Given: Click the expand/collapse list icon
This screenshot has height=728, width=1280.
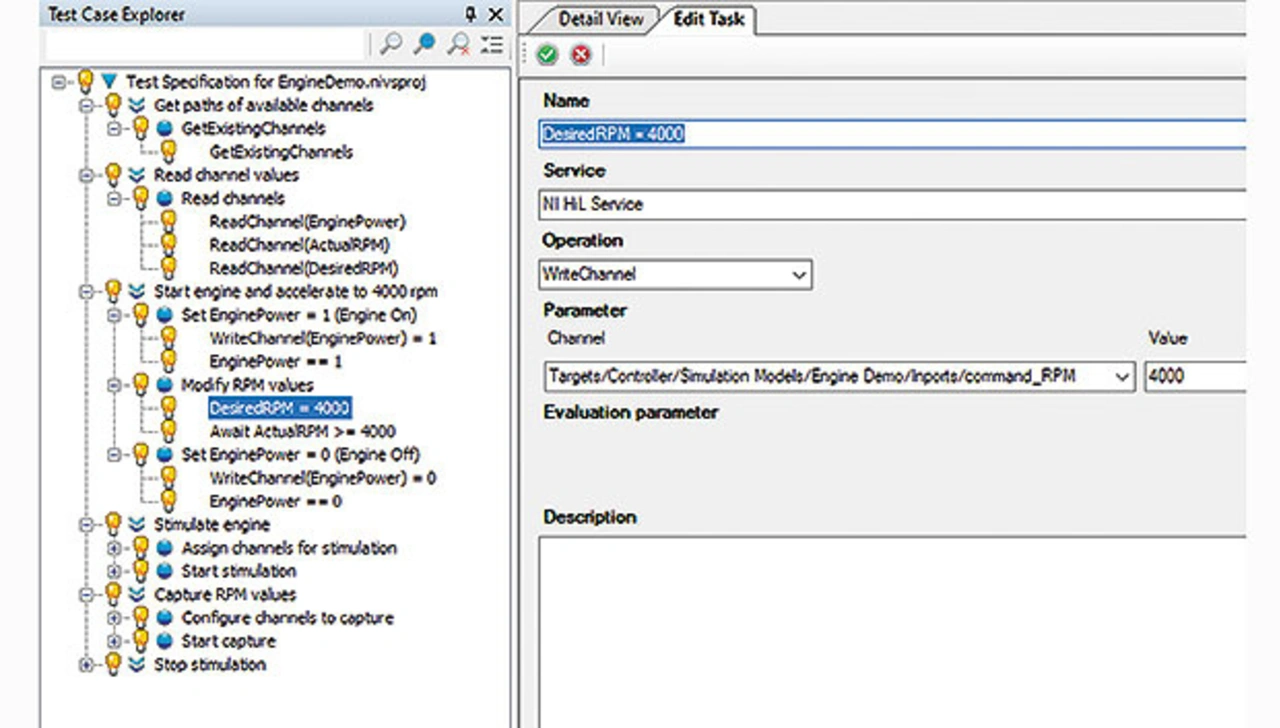Looking at the screenshot, I should pyautogui.click(x=491, y=44).
